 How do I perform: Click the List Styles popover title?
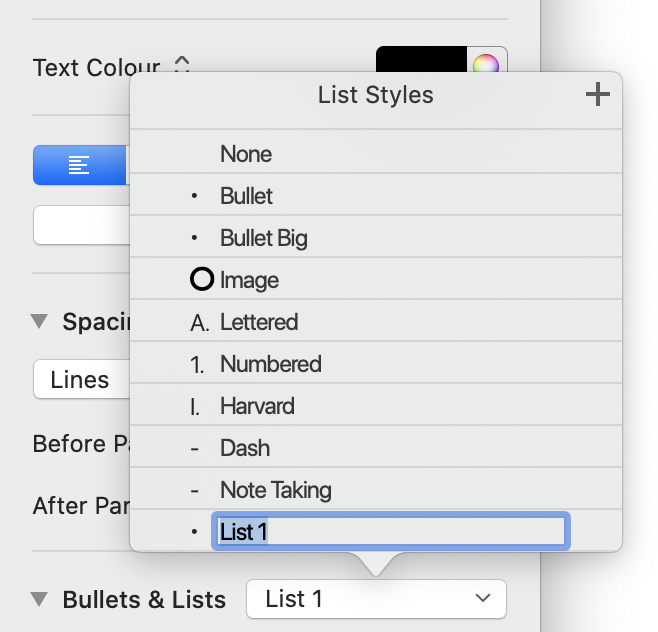376,96
